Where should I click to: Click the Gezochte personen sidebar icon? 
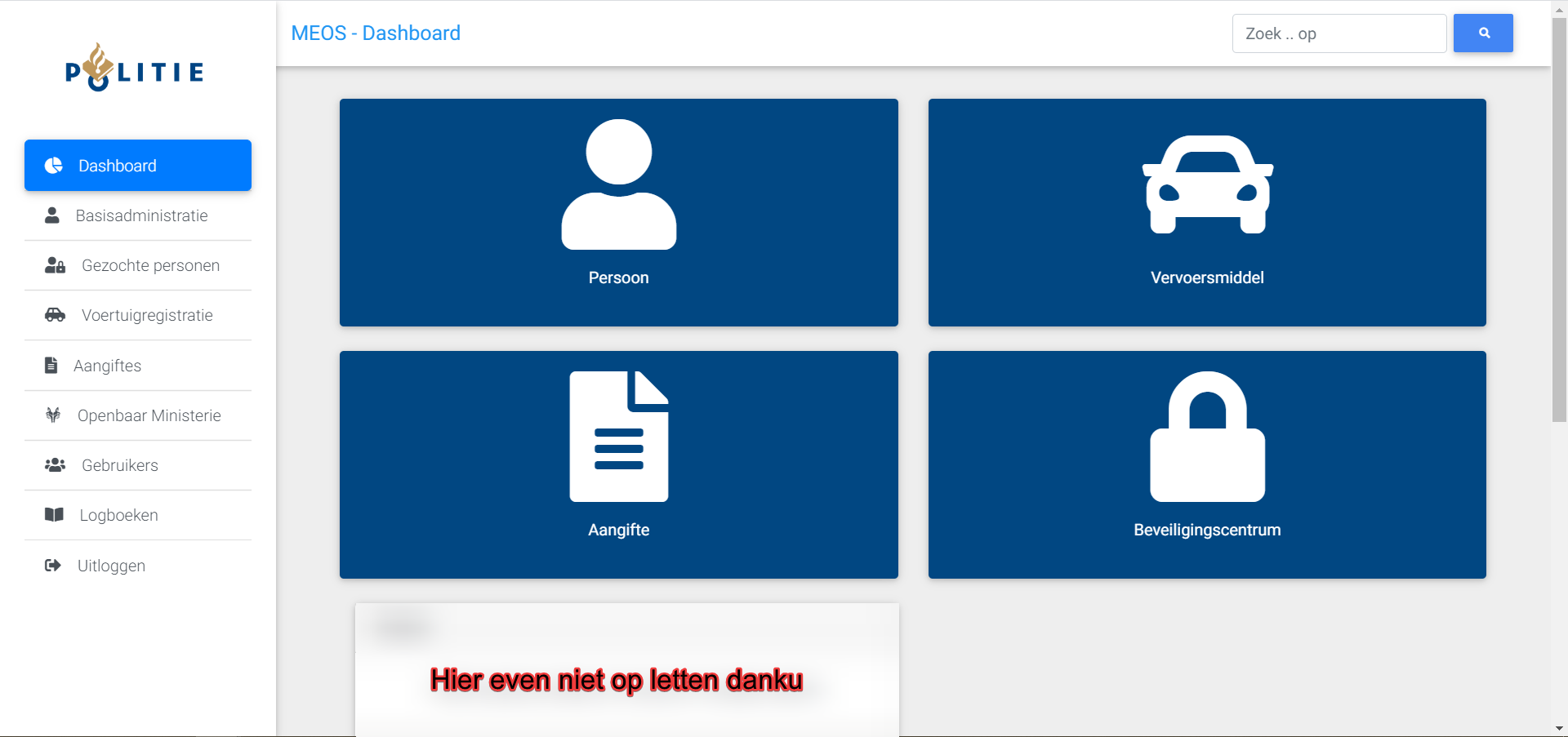coord(55,265)
